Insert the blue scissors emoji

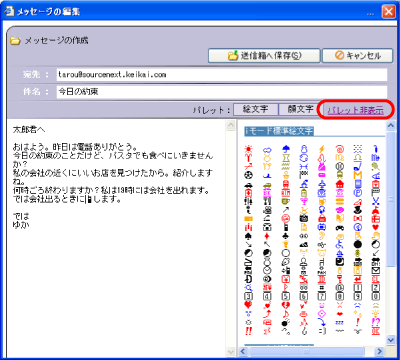click(x=376, y=201)
